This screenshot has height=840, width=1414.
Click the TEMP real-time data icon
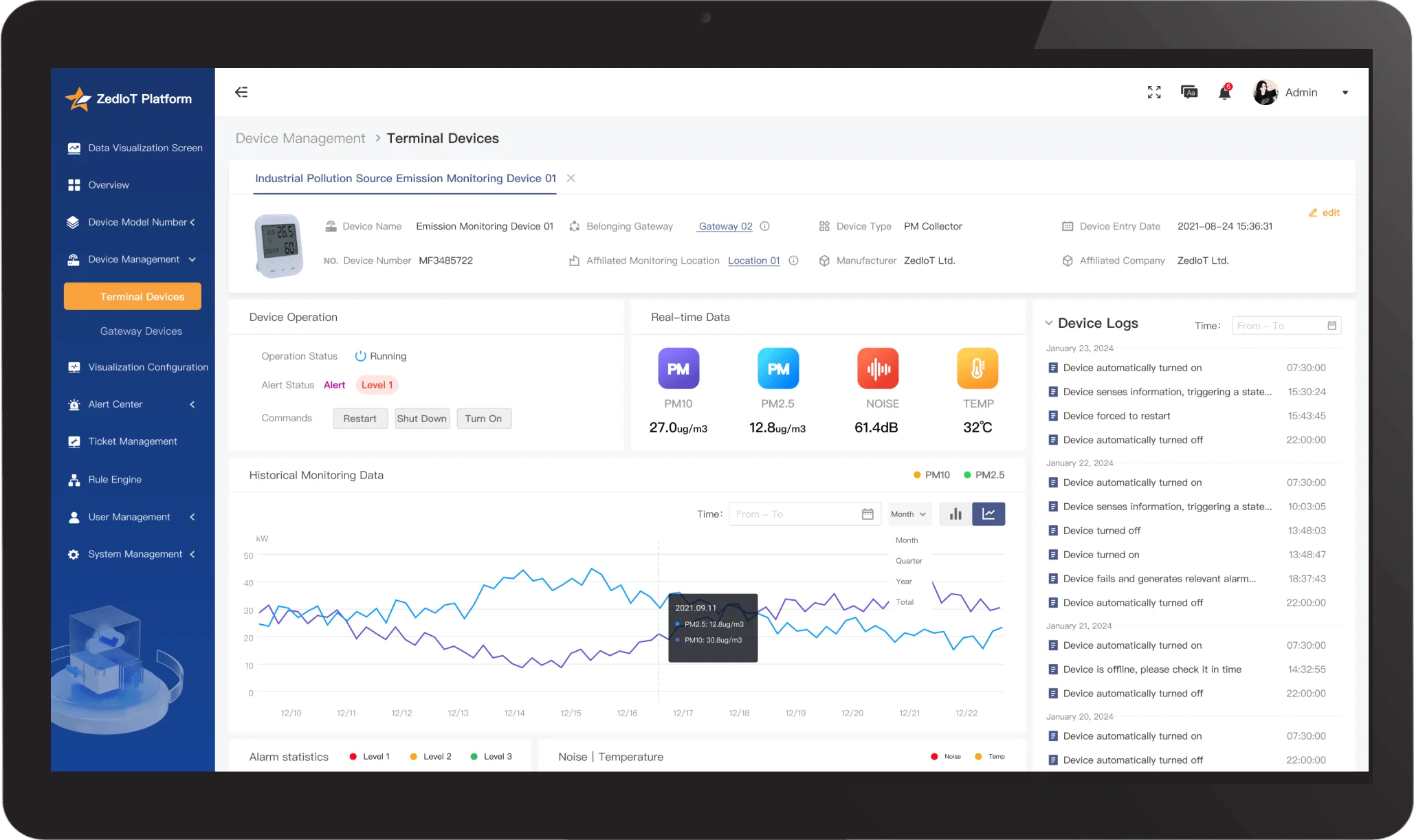pyautogui.click(x=977, y=368)
